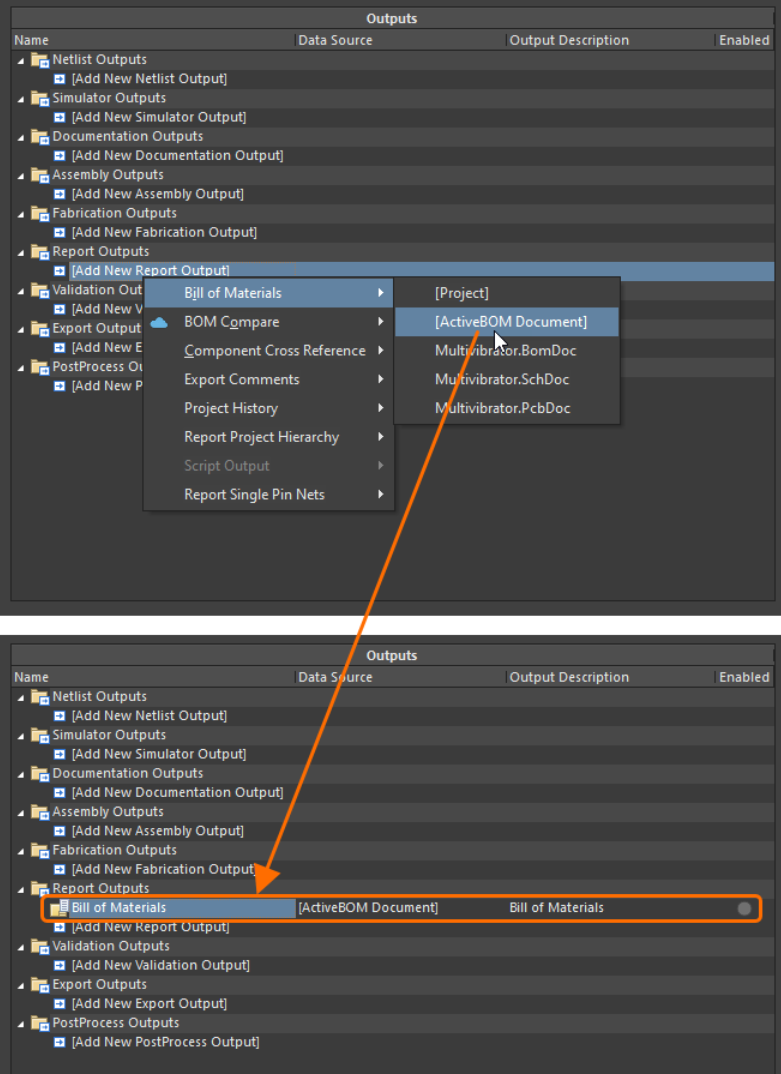
Task: Collapse Assembly Outputs in the top panel
Action: 21,175
